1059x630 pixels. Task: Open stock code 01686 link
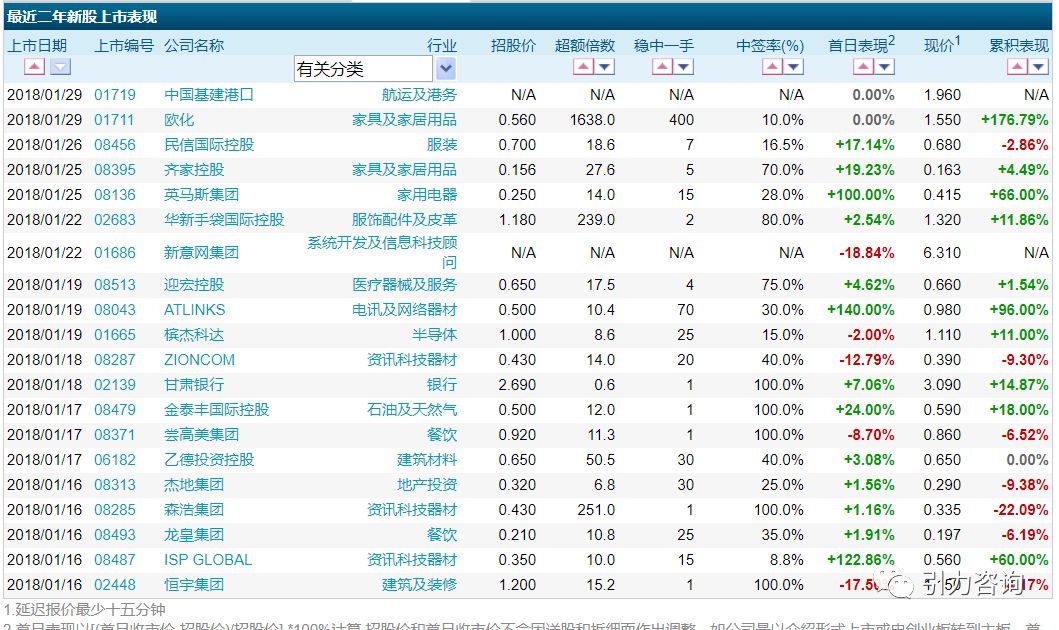click(115, 253)
